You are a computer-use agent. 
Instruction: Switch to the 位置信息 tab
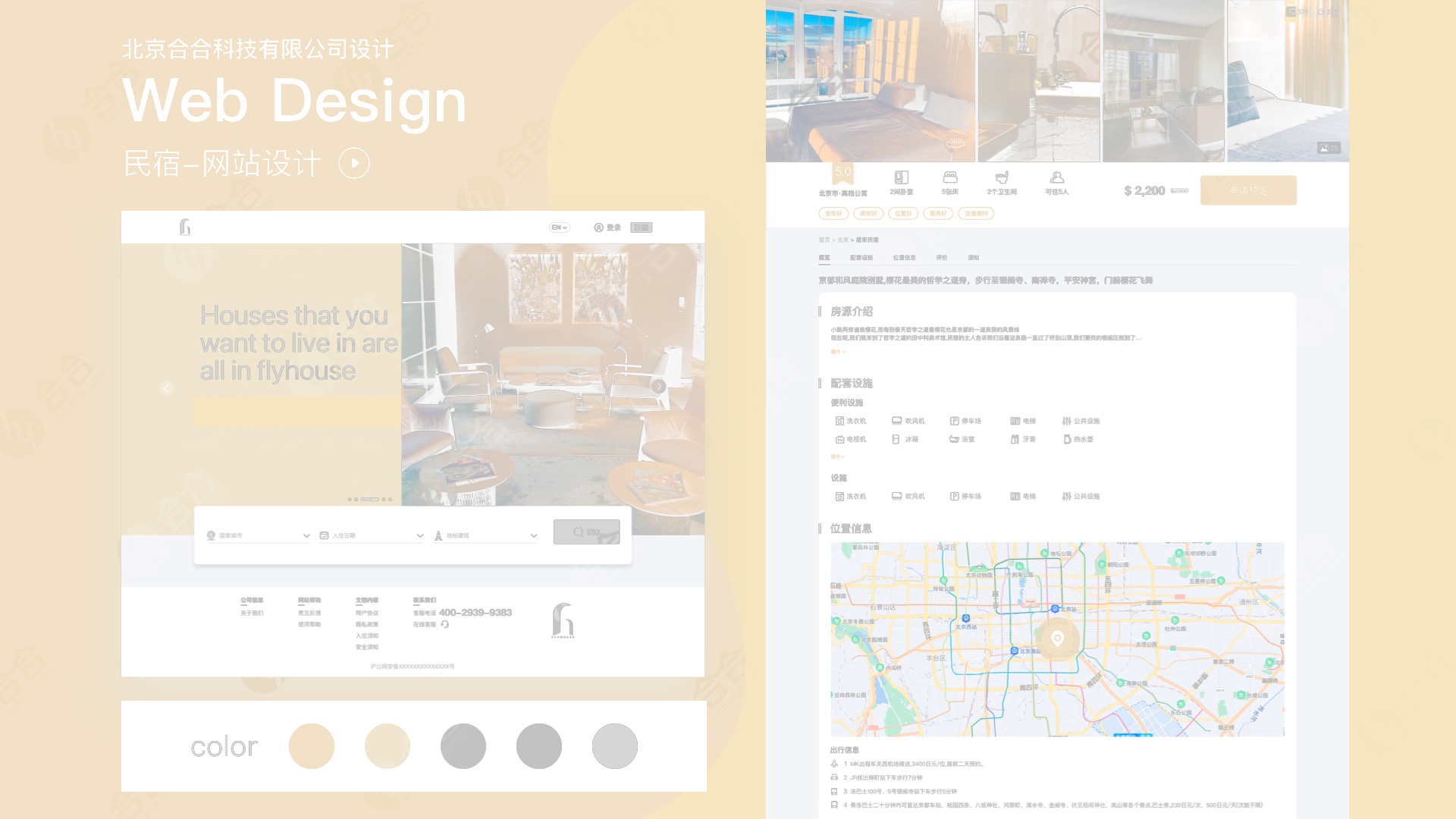[x=904, y=258]
